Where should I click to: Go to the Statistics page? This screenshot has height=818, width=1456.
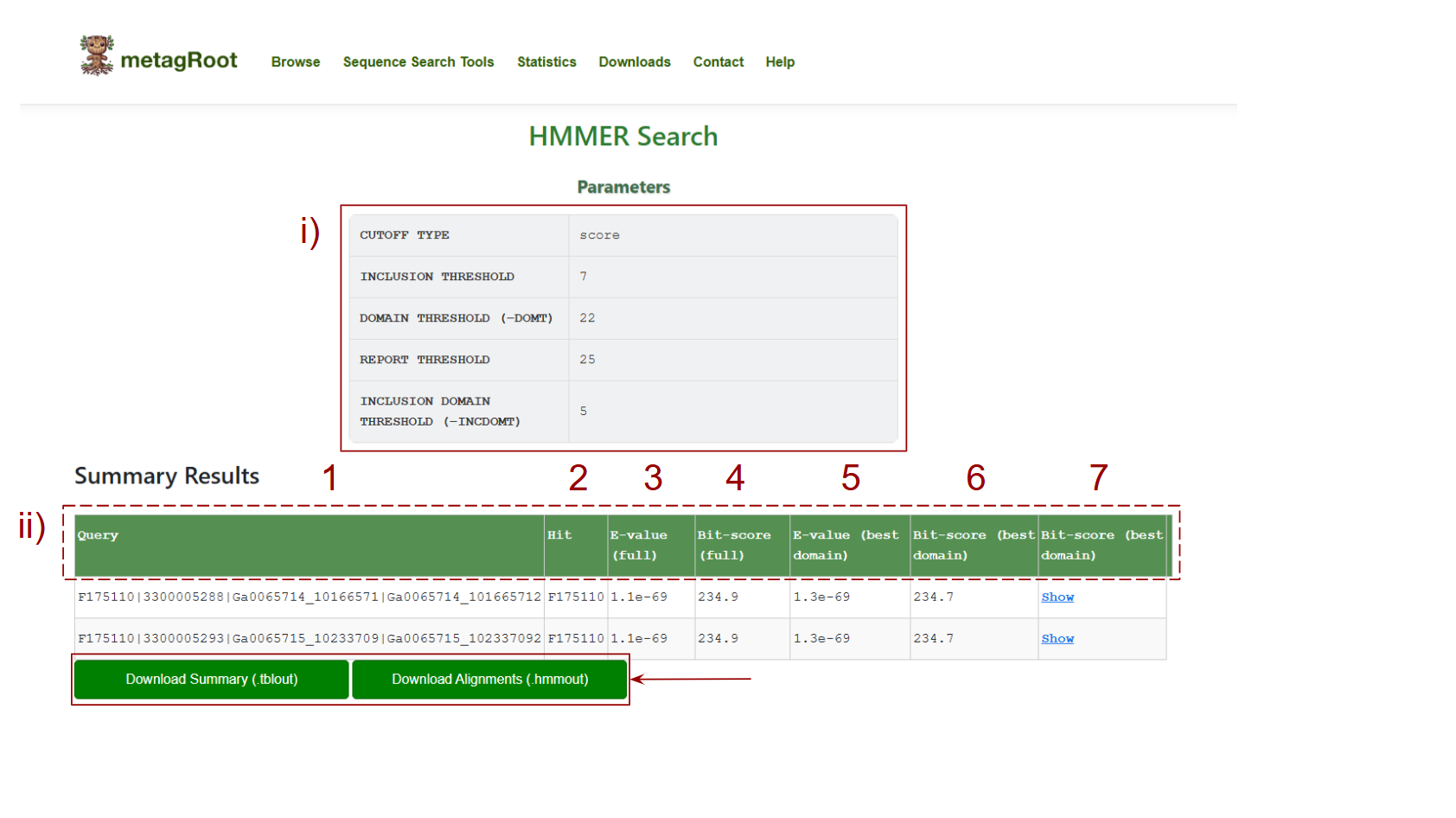pyautogui.click(x=546, y=62)
